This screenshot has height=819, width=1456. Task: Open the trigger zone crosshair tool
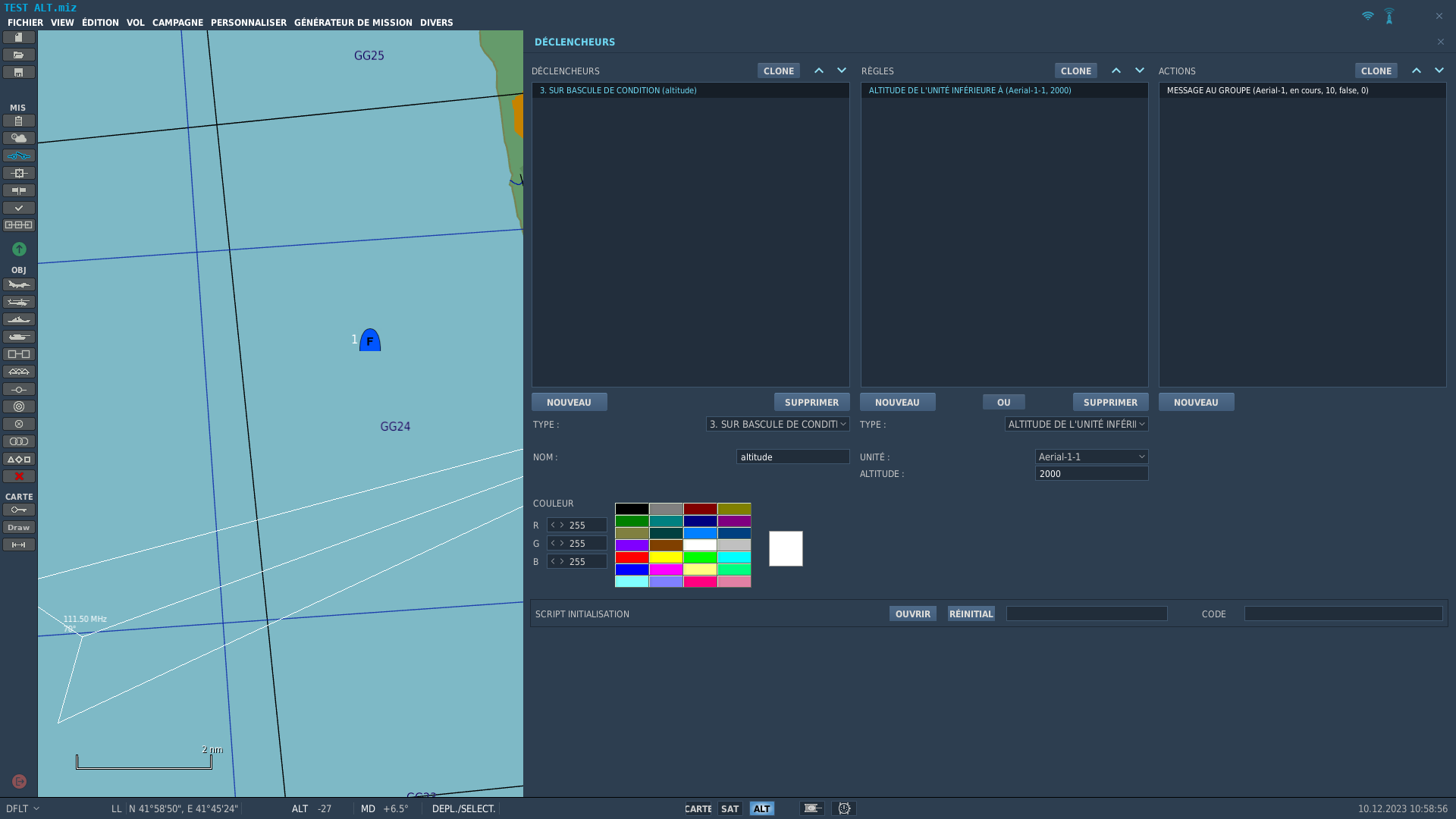(x=19, y=173)
